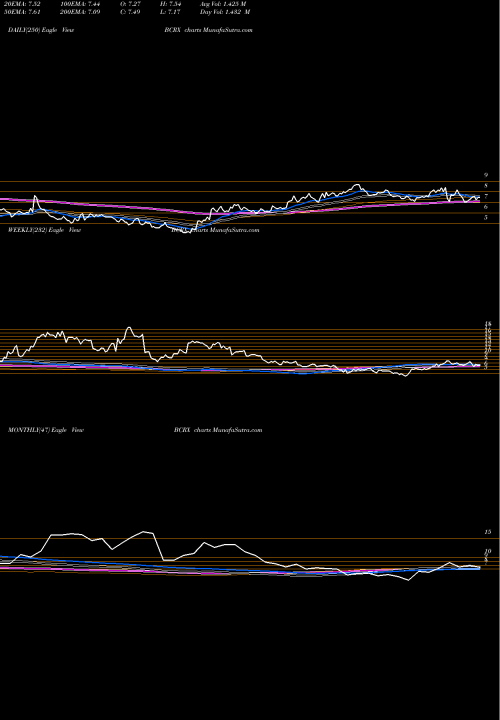
Task: Click the close price C: 7.49
Action: click(x=128, y=12)
